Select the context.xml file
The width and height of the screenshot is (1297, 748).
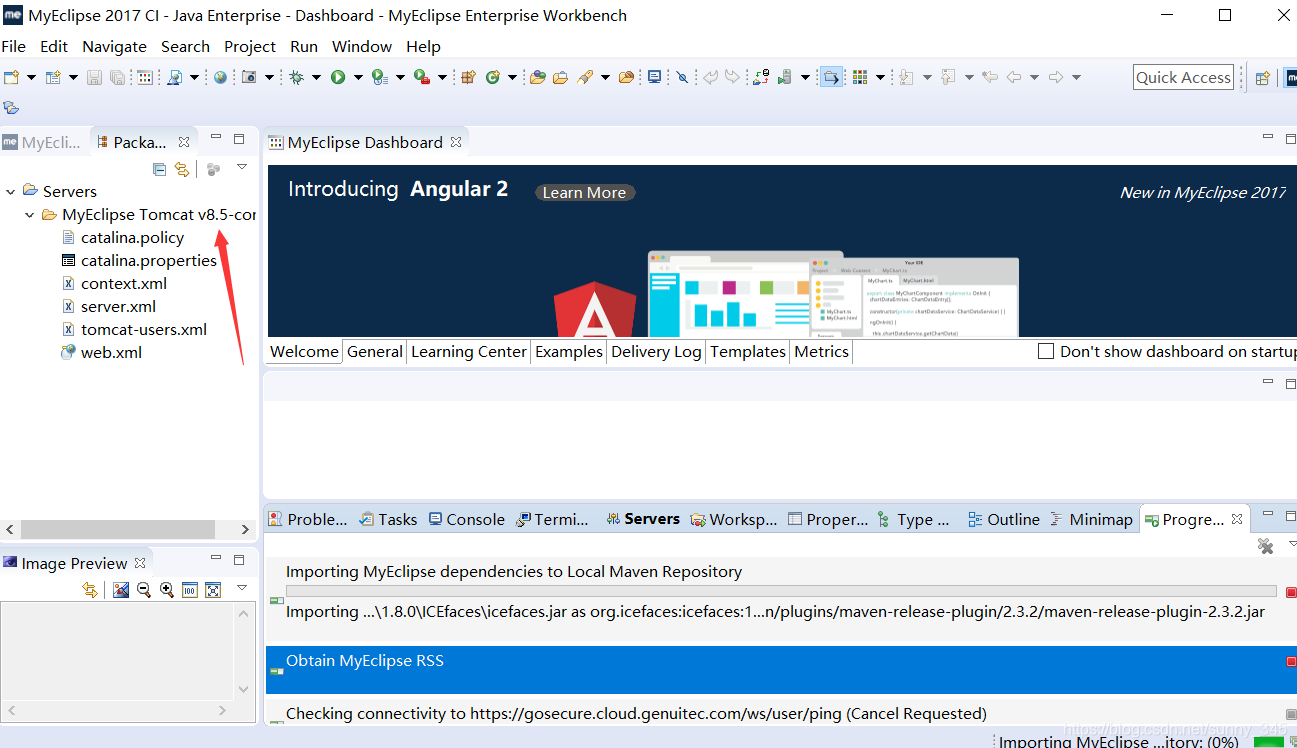(x=124, y=283)
